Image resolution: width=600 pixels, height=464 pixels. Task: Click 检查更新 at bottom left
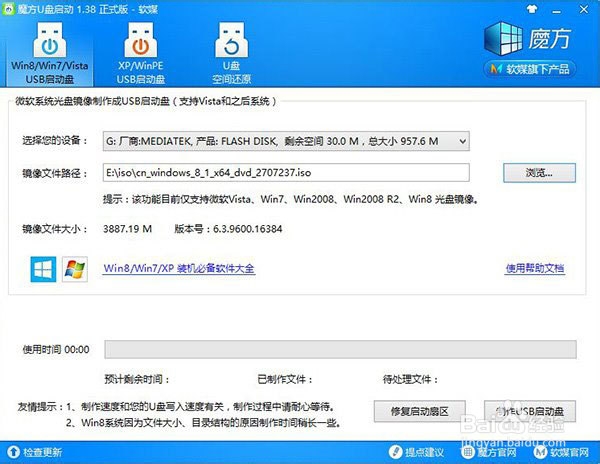pyautogui.click(x=42, y=453)
